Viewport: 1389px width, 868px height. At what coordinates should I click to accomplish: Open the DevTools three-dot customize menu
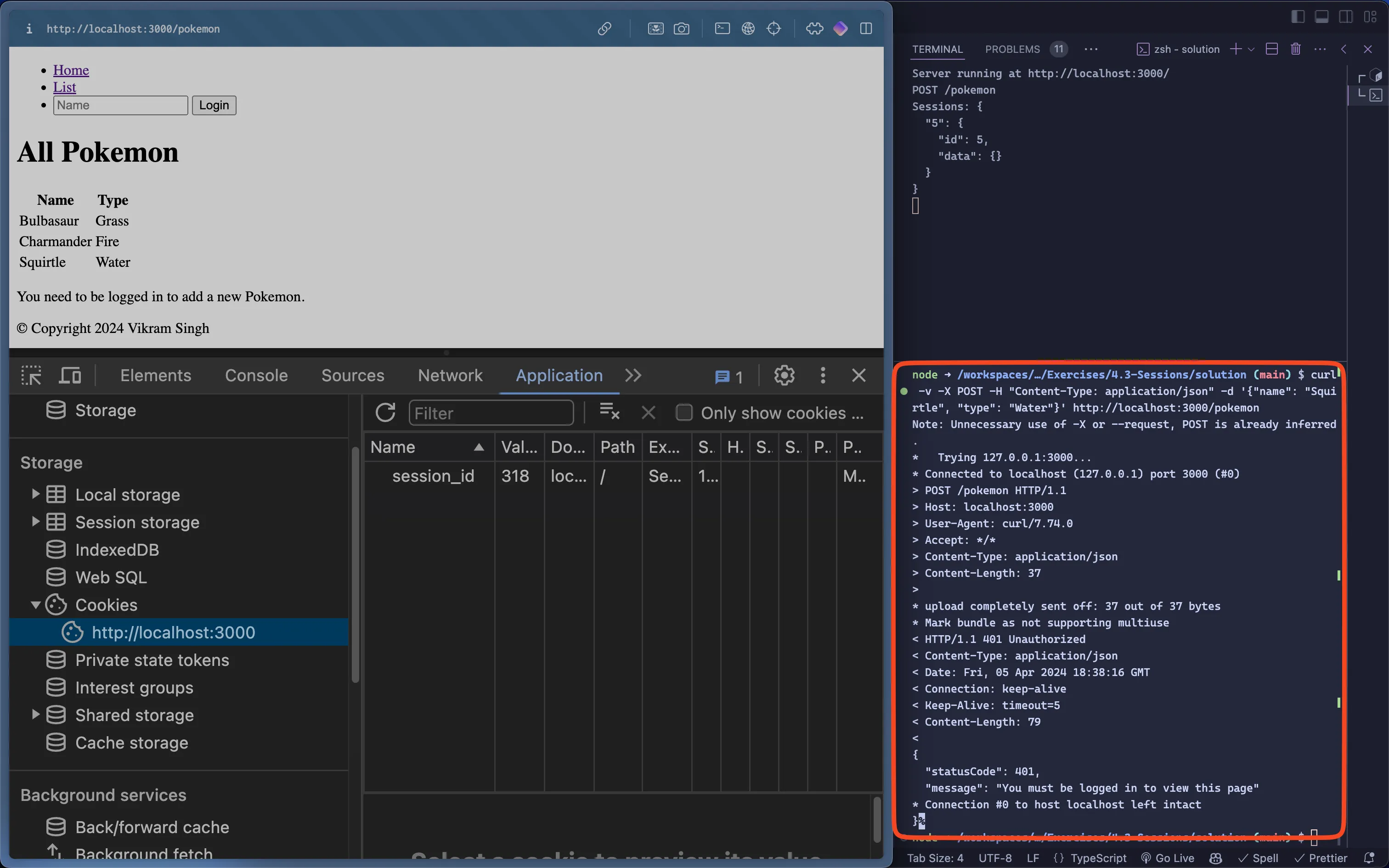pos(823,376)
